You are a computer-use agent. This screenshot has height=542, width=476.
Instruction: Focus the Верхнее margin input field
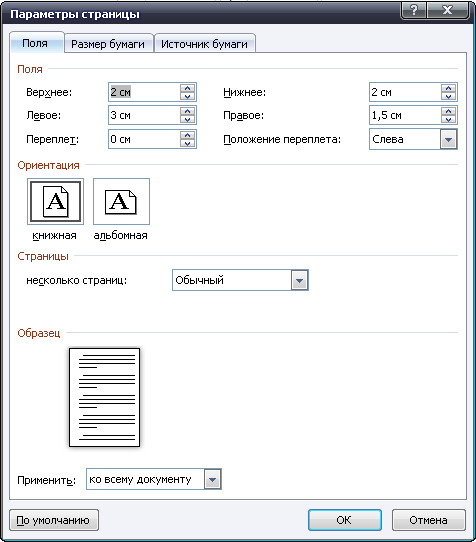144,92
